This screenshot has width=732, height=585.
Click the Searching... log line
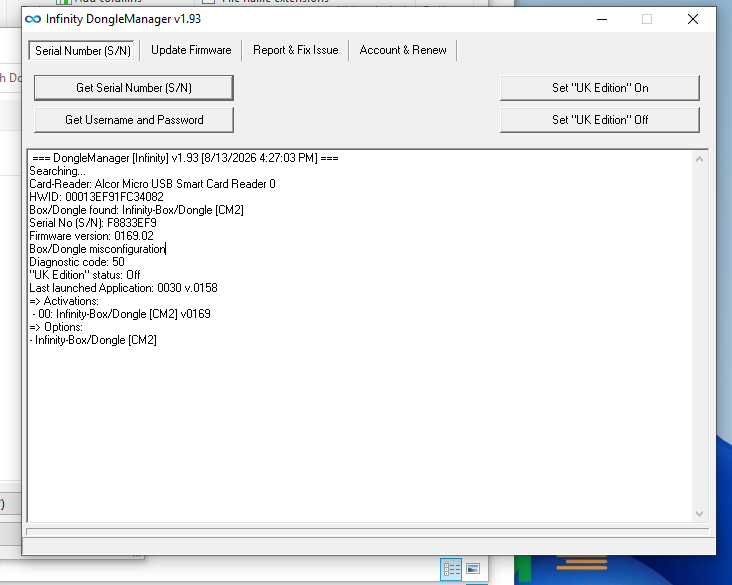point(57,171)
